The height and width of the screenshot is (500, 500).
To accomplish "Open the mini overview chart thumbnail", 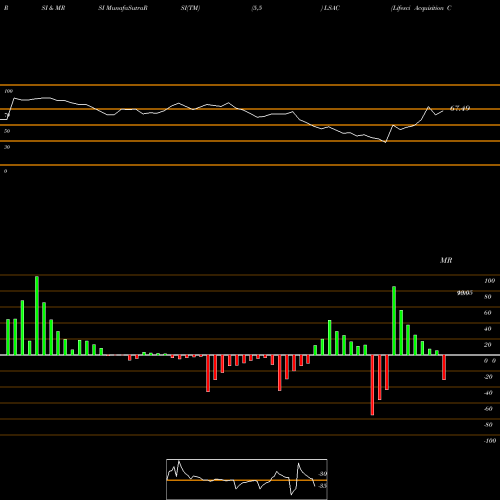I will [x=247, y=479].
